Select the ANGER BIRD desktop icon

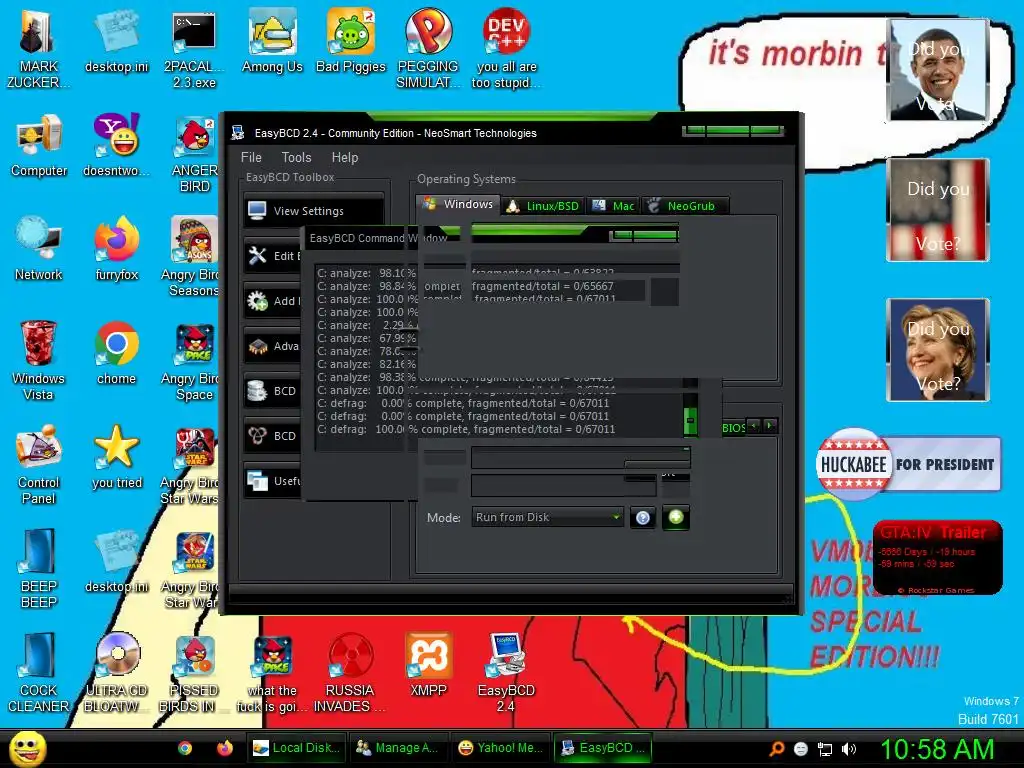(194, 152)
